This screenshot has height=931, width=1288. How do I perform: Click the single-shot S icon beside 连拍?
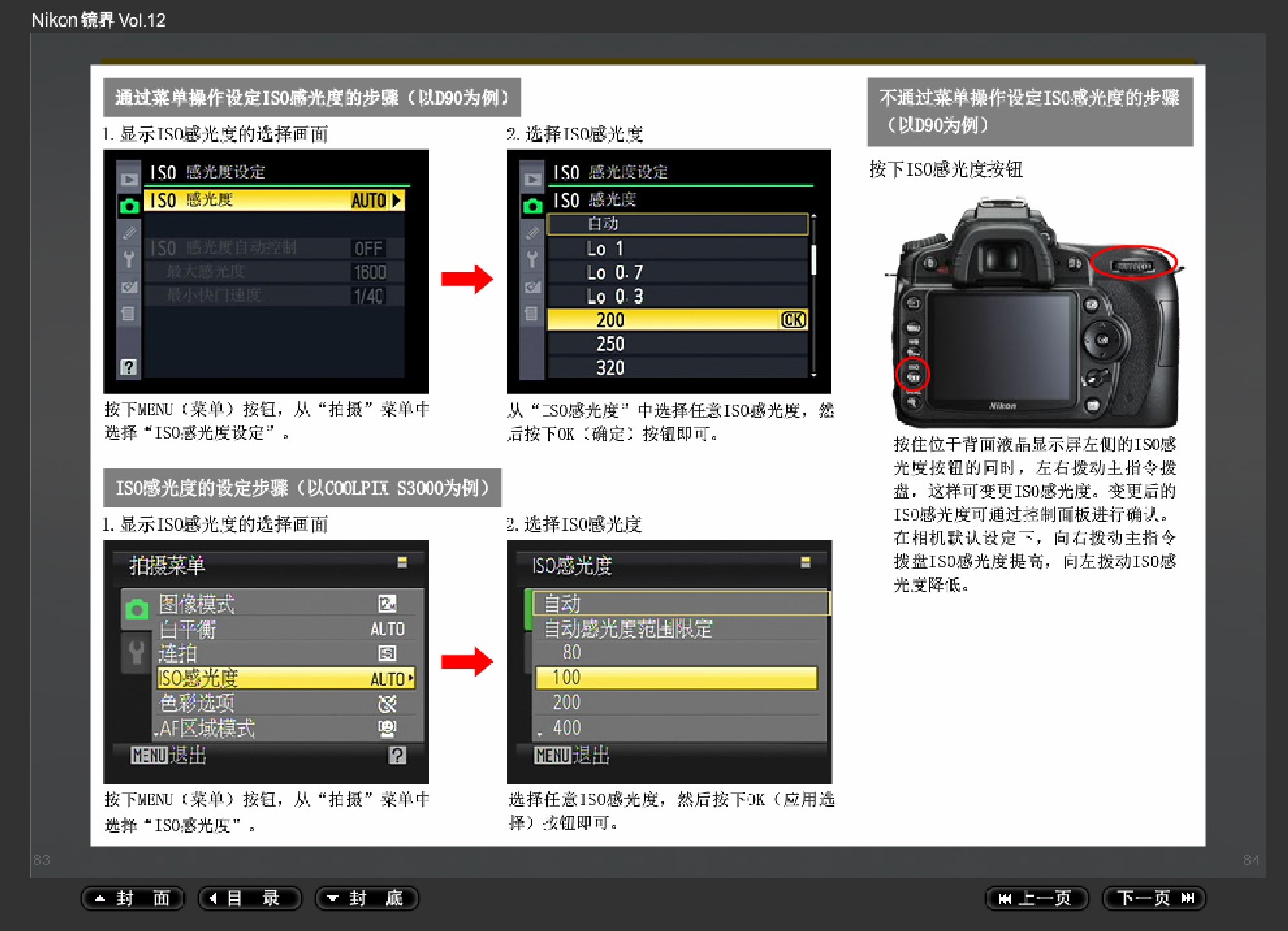coord(387,653)
